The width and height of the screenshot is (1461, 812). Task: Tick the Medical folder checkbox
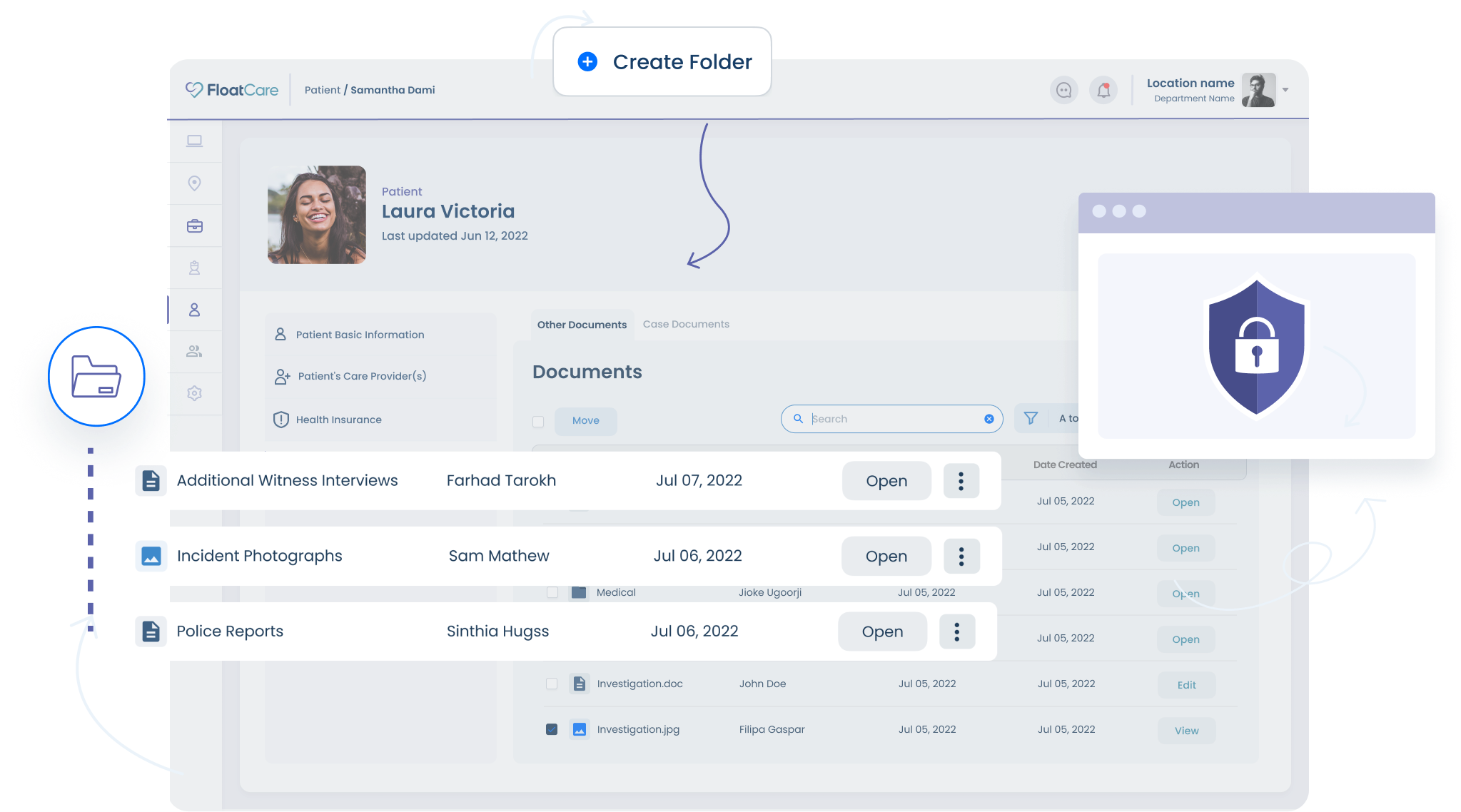point(552,592)
